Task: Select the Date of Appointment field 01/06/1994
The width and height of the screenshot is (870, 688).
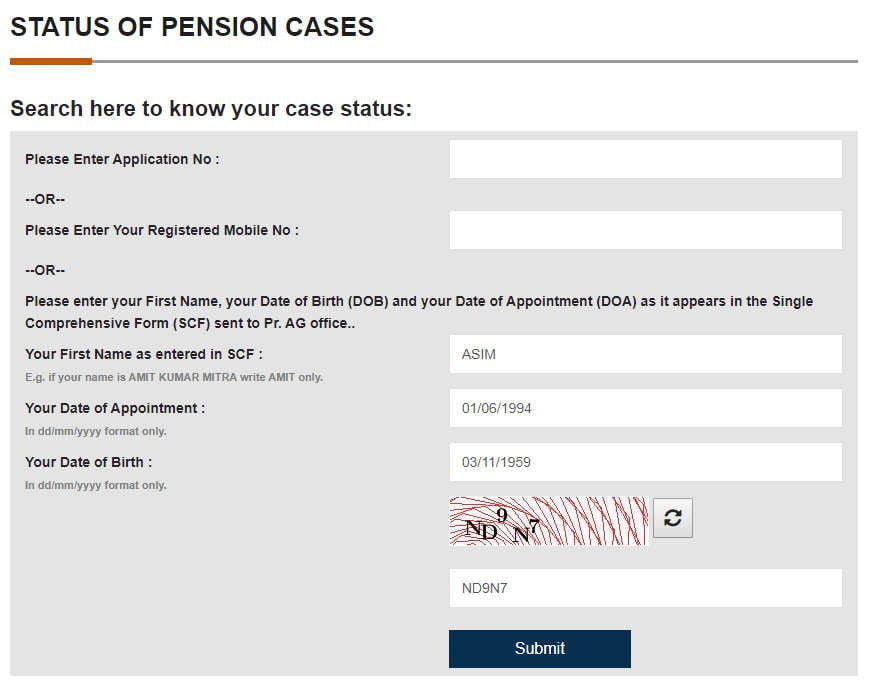Action: tap(645, 408)
